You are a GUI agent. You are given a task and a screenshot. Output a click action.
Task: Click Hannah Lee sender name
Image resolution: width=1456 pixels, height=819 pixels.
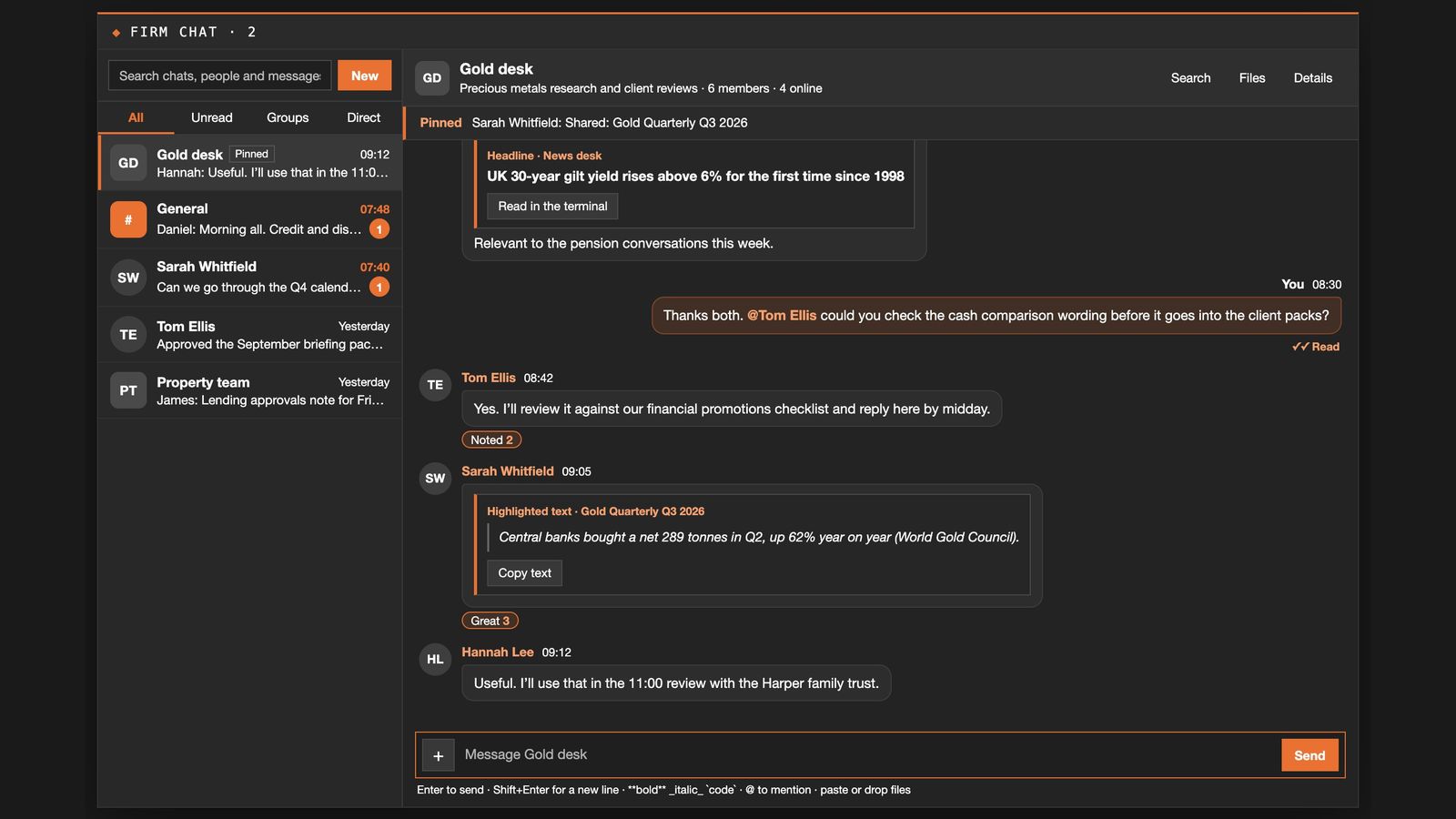pyautogui.click(x=497, y=652)
